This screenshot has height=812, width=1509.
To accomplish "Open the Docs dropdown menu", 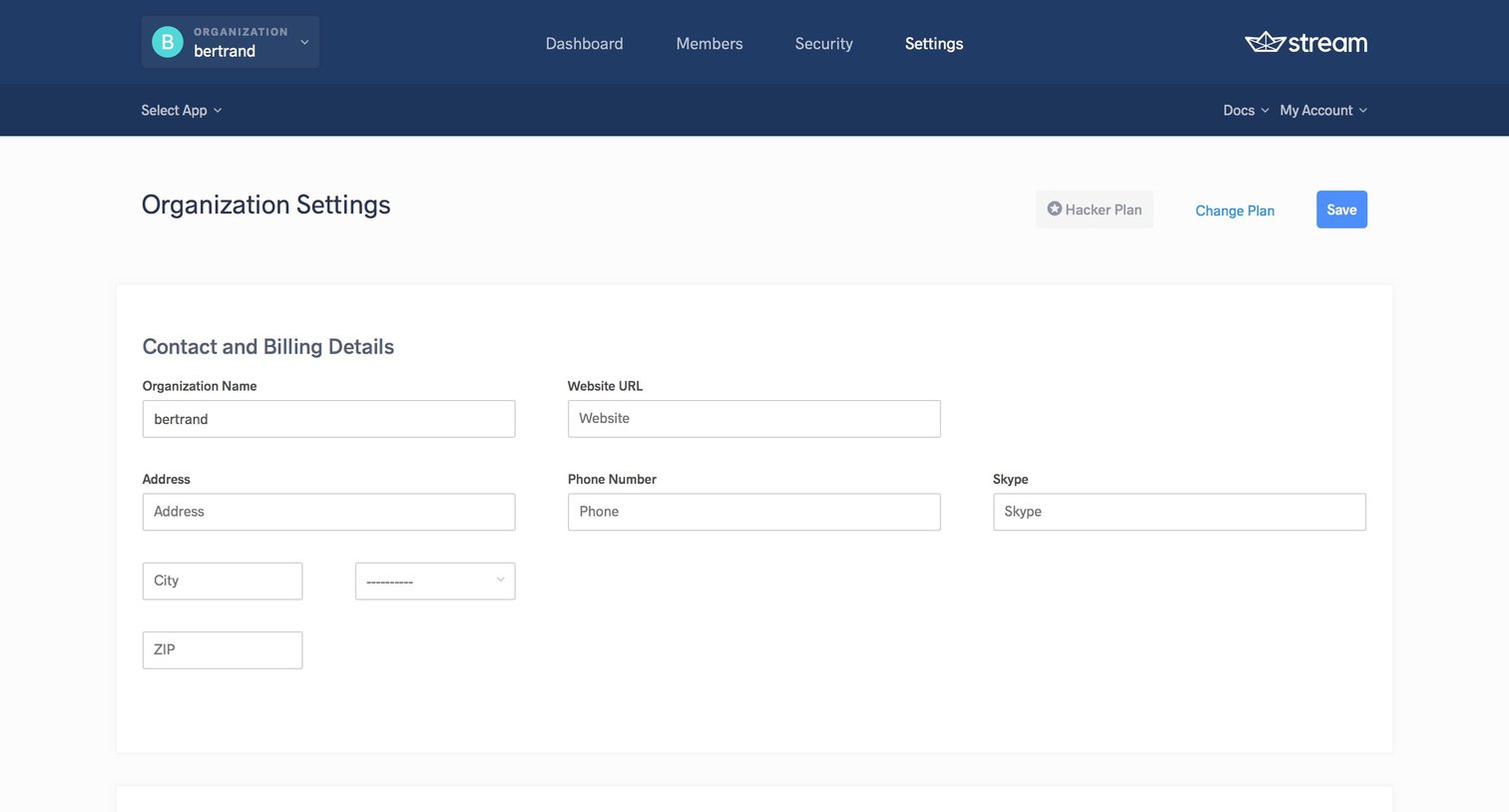I will [1246, 110].
